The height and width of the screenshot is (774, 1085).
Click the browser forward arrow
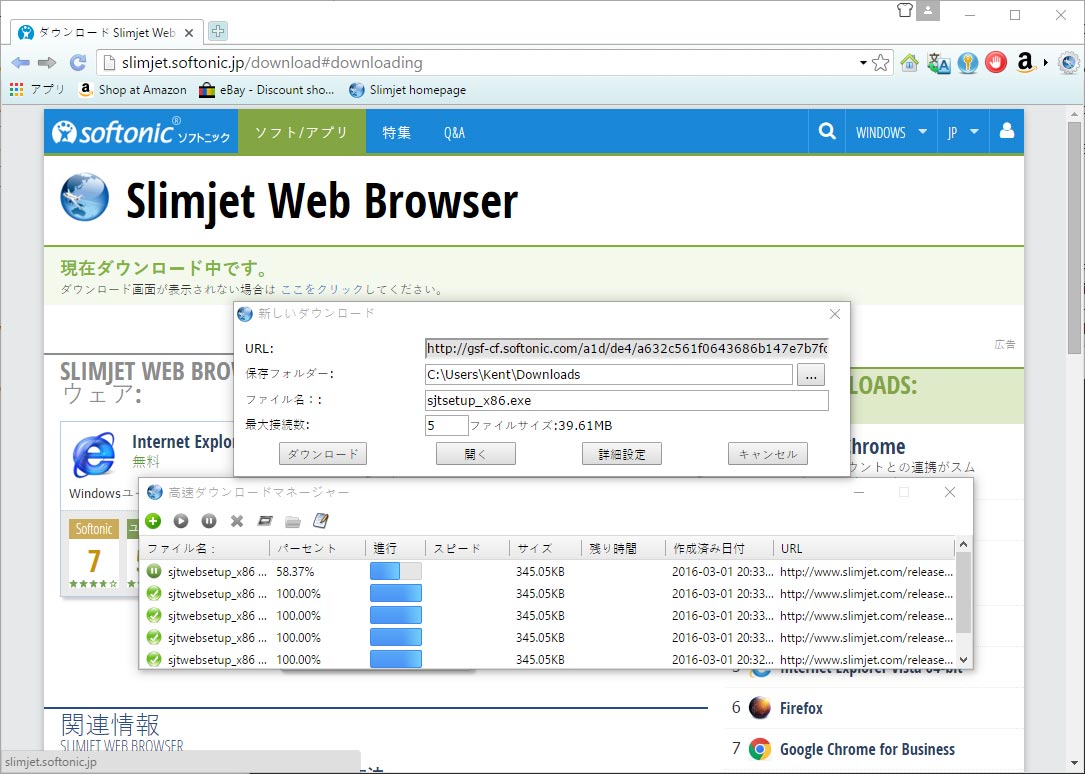[x=47, y=63]
